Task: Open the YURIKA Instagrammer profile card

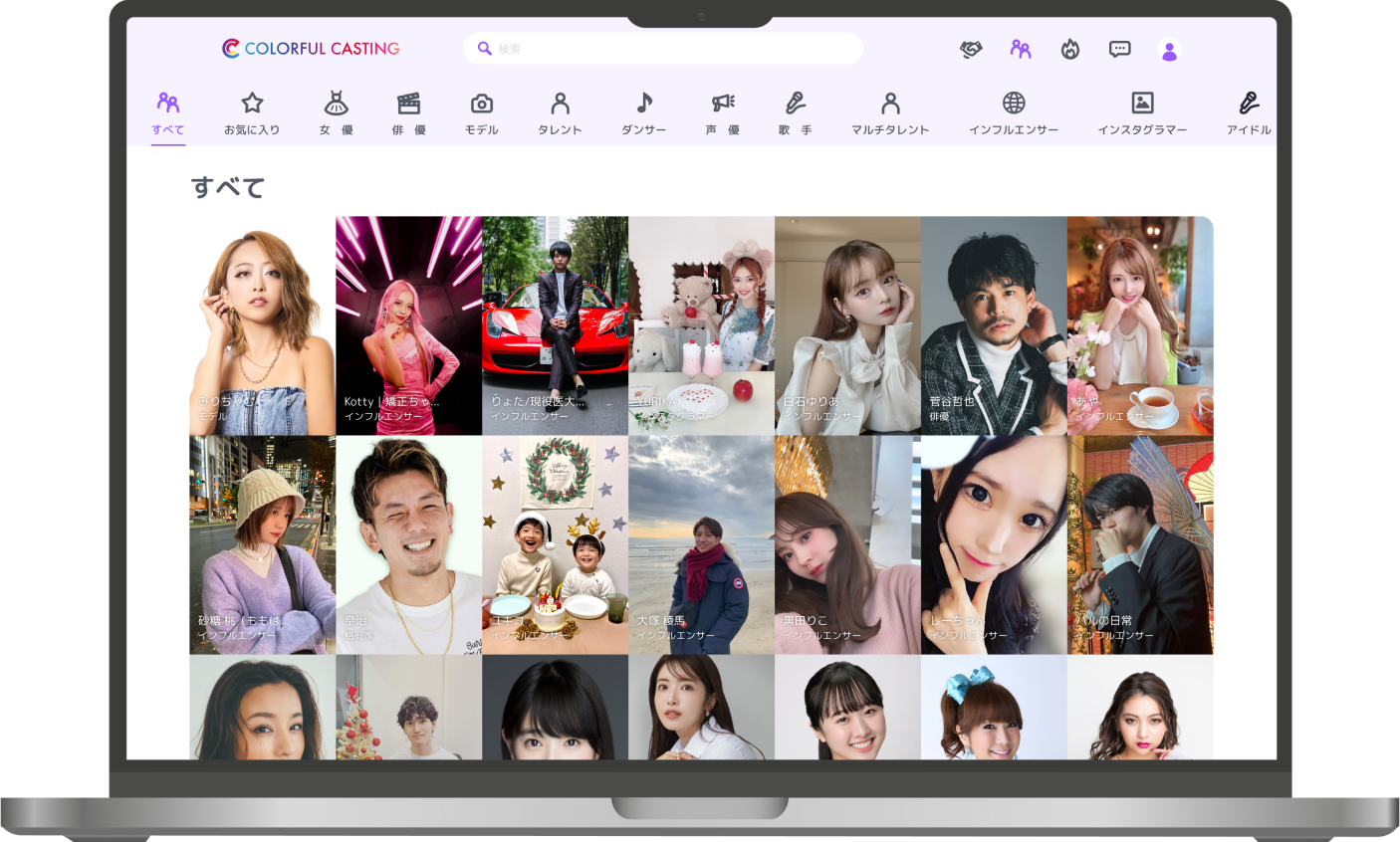Action: 702,325
